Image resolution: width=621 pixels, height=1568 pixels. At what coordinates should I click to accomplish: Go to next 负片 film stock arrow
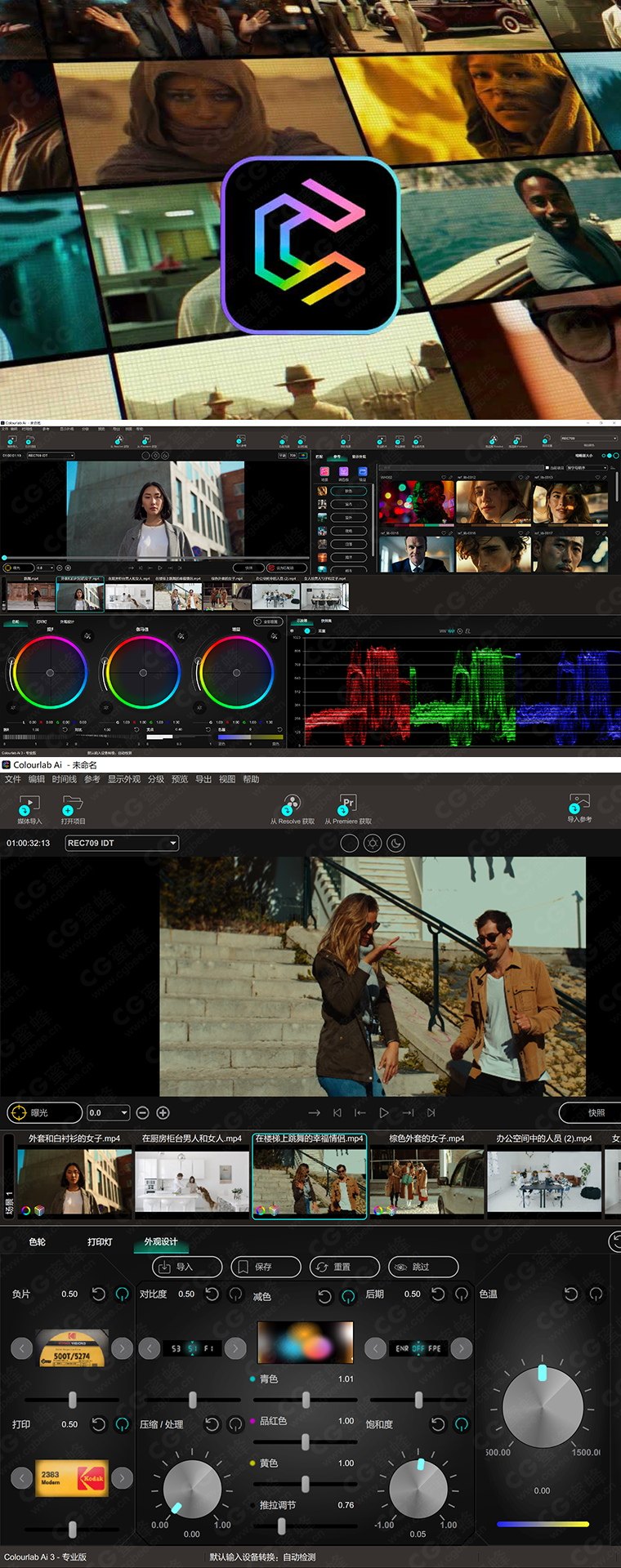point(122,1348)
